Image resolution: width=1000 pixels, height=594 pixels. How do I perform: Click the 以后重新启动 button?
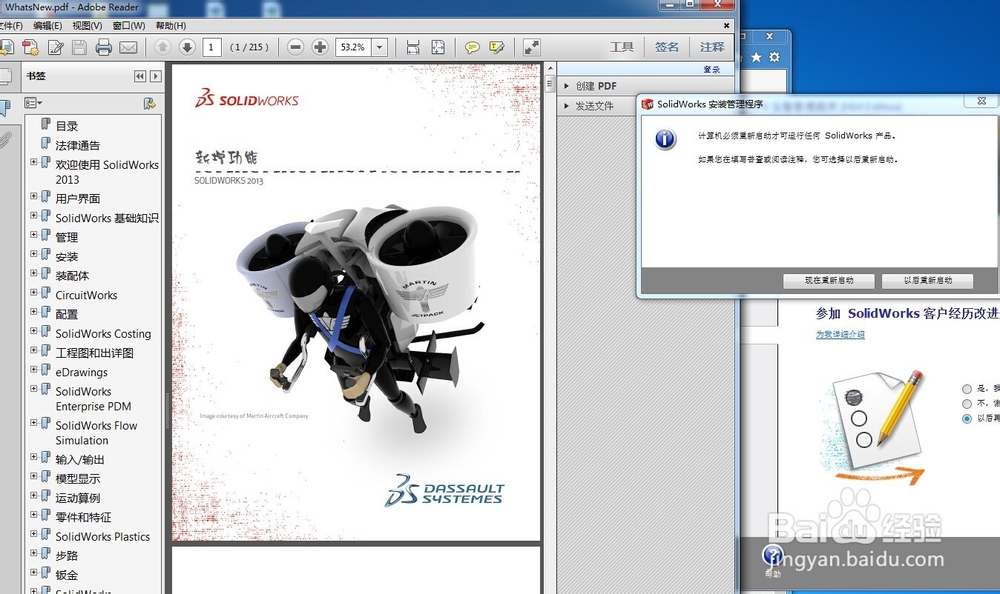pos(928,280)
